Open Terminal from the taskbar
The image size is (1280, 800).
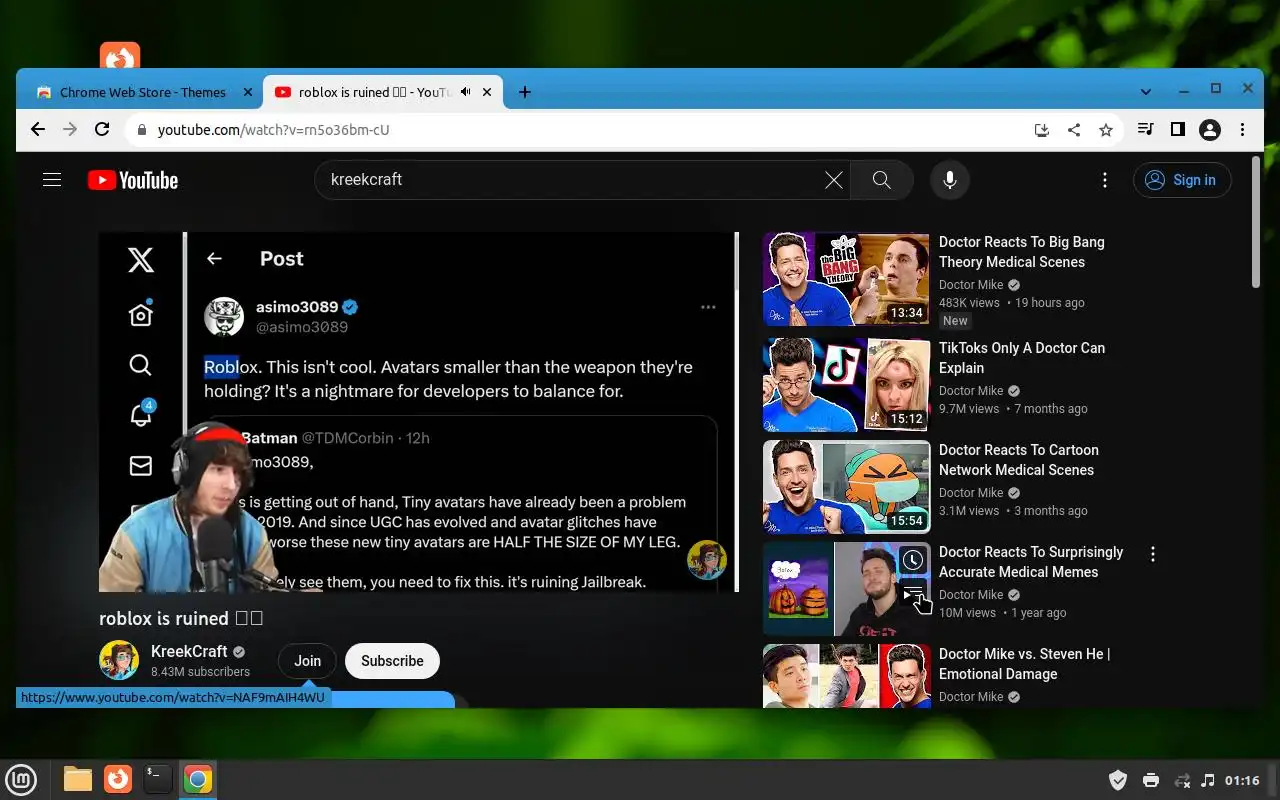pyautogui.click(x=157, y=779)
